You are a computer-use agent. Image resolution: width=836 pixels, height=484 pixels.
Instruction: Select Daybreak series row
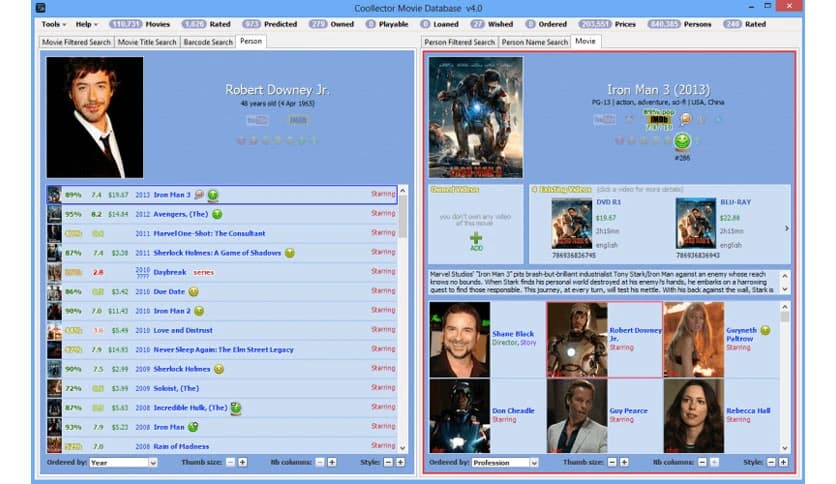222,272
